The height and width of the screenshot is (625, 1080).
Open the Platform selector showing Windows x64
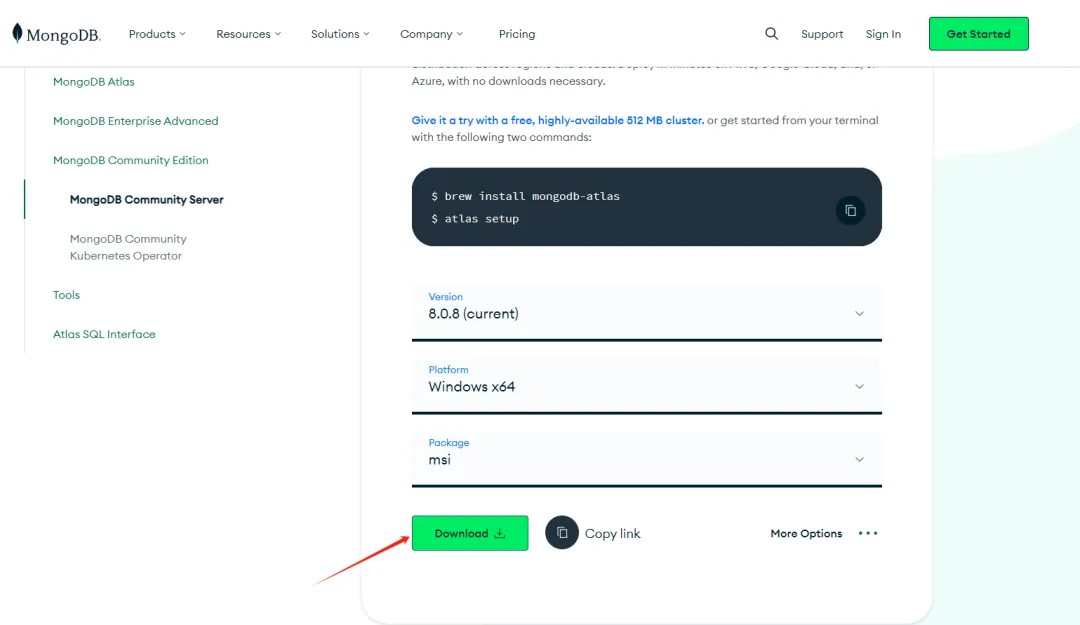(646, 386)
